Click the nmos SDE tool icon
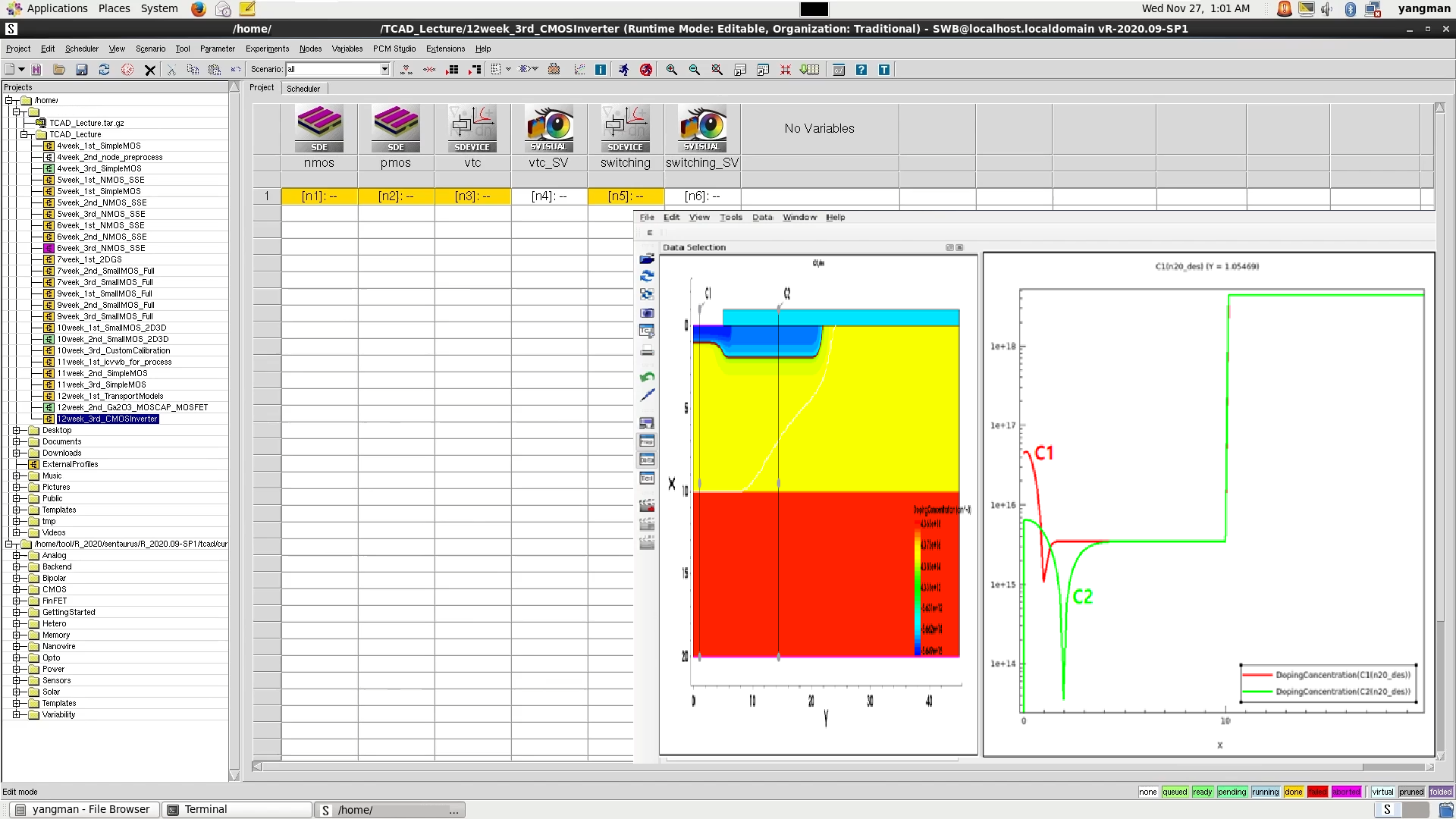This screenshot has width=1456, height=819. pyautogui.click(x=319, y=129)
